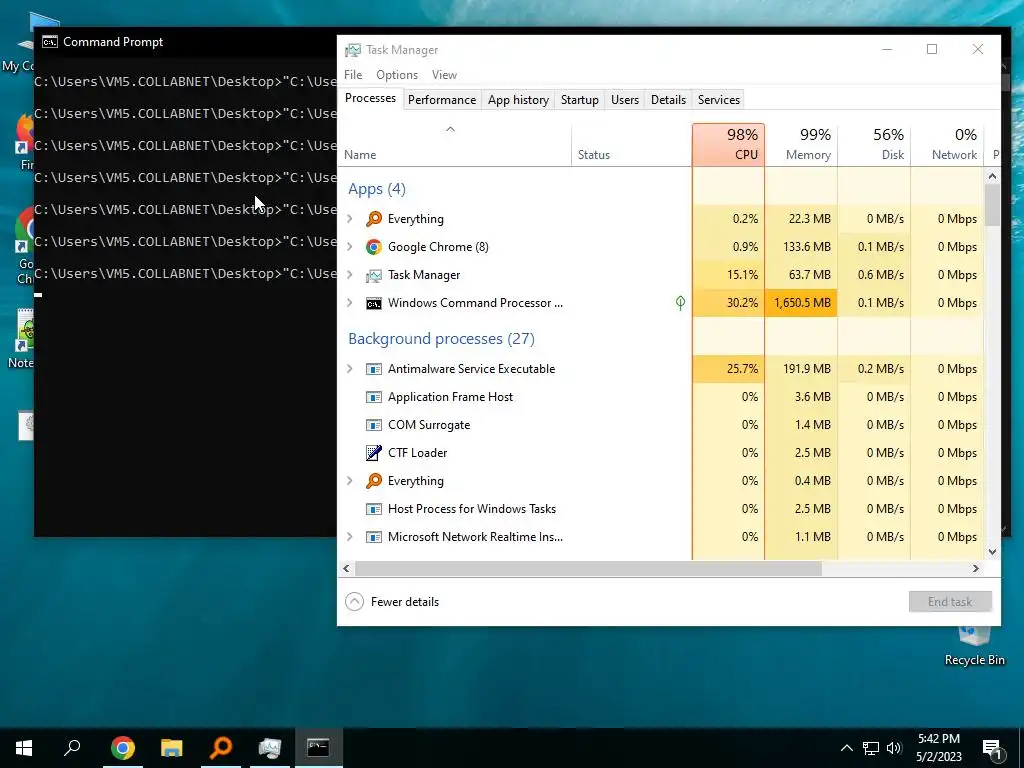Expand Microsoft Network Realtime Inspection row
The width and height of the screenshot is (1024, 768).
tap(350, 537)
